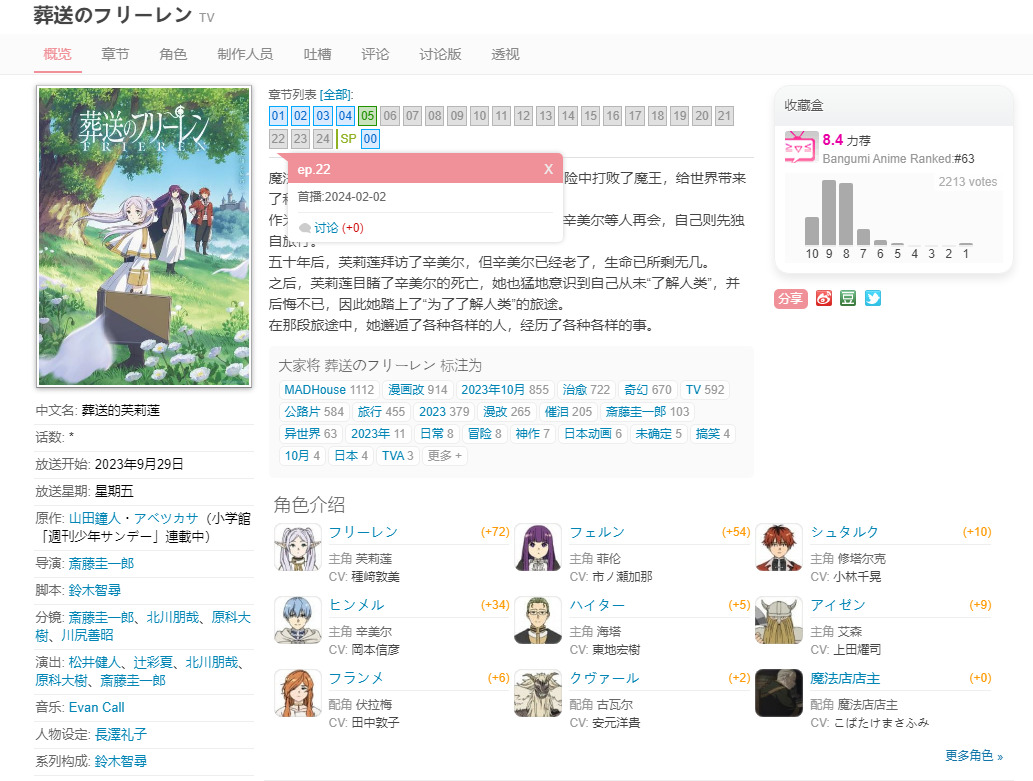Expand tags with 更多 +
This screenshot has width=1033, height=781.
click(x=445, y=455)
